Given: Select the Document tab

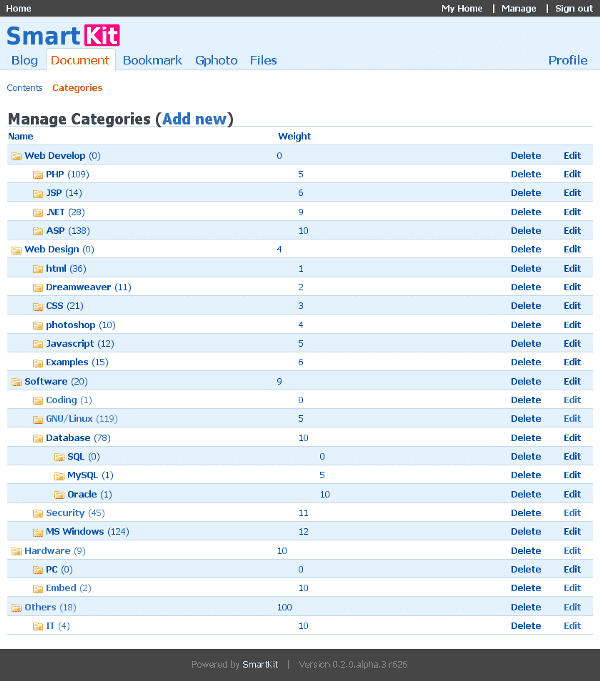Looking at the screenshot, I should click(80, 60).
